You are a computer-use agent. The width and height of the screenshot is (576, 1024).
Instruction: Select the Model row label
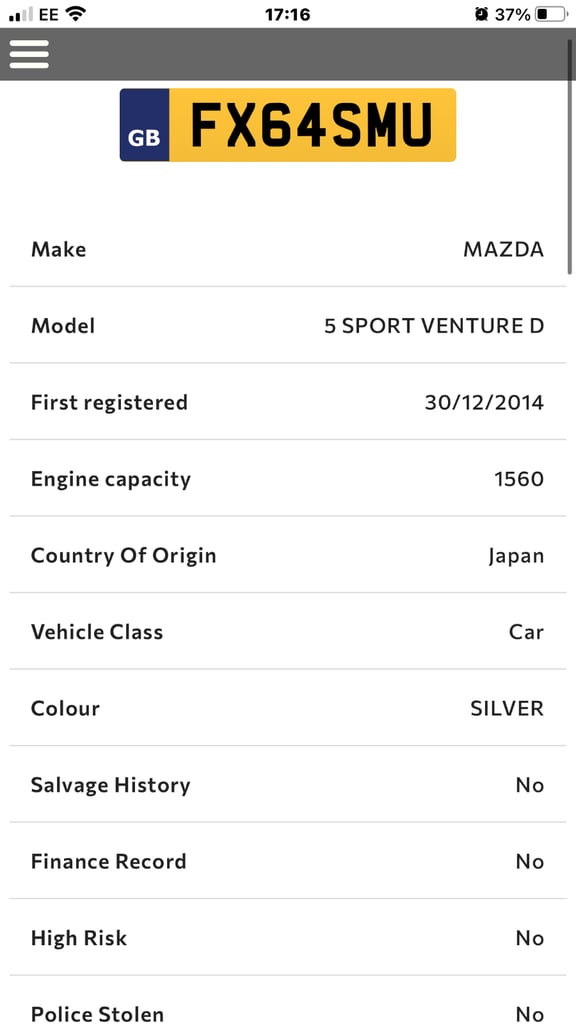(63, 325)
